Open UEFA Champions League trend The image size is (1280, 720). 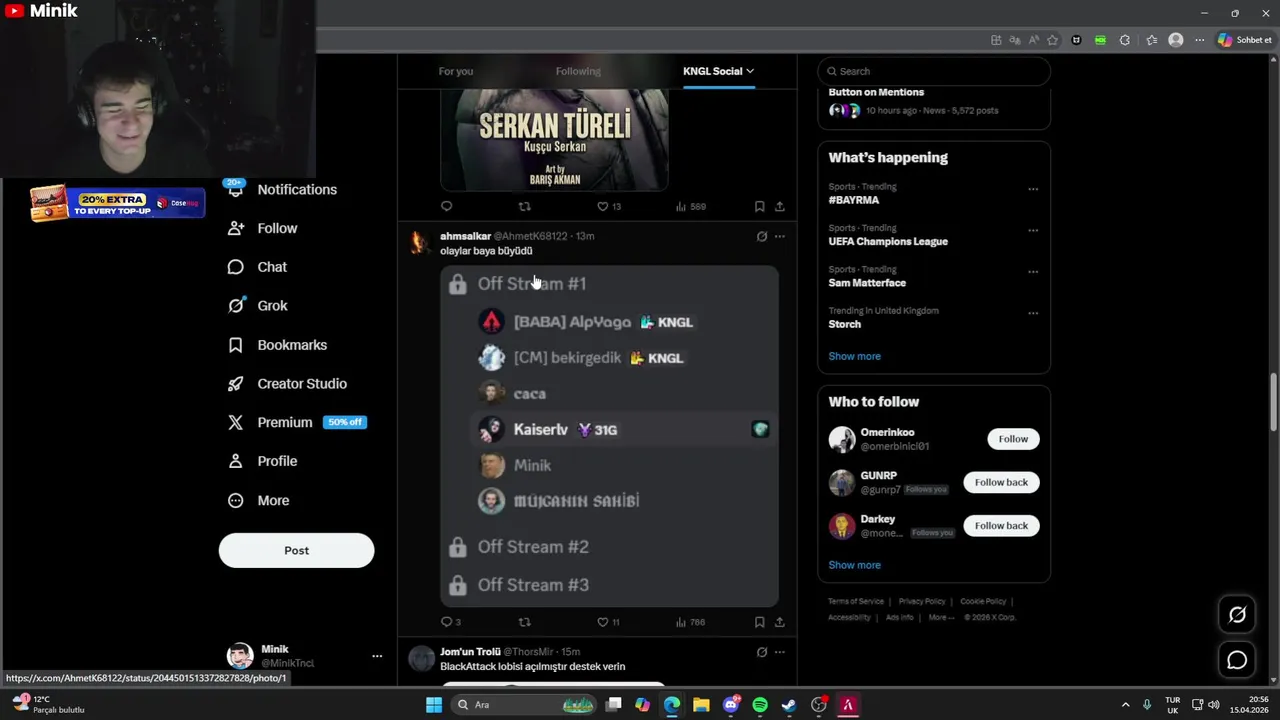888,241
